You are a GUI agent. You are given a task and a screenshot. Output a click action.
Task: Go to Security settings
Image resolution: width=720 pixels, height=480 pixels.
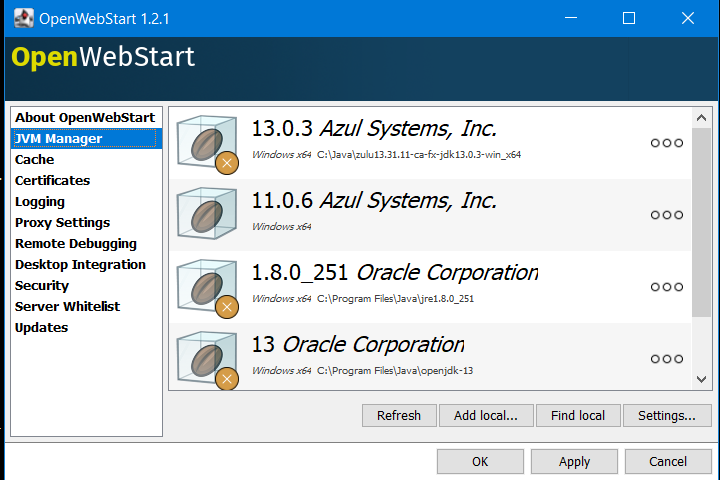pos(86,285)
